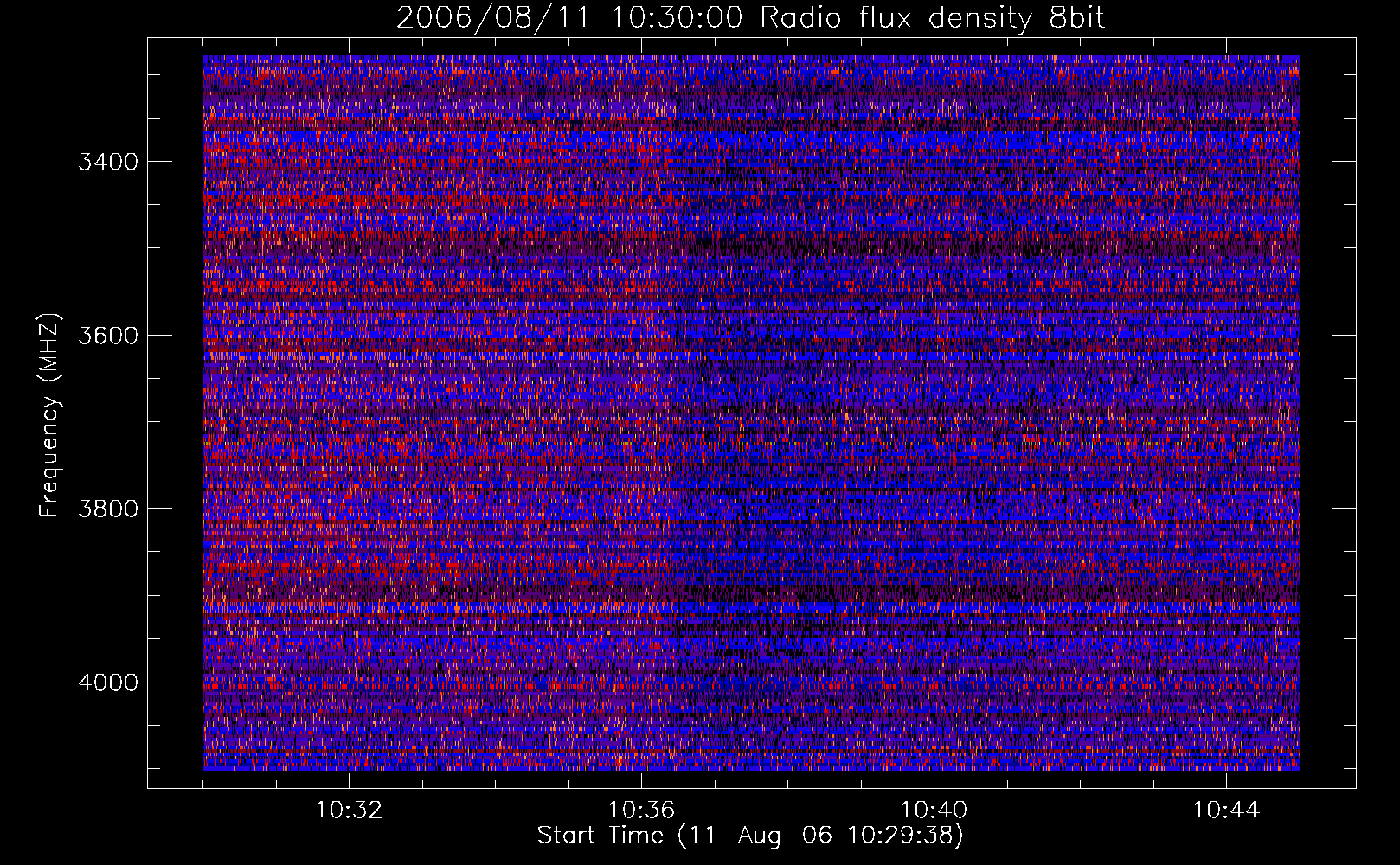Click the 10:44 time tick label
Image resolution: width=1400 pixels, height=865 pixels.
(x=1226, y=811)
